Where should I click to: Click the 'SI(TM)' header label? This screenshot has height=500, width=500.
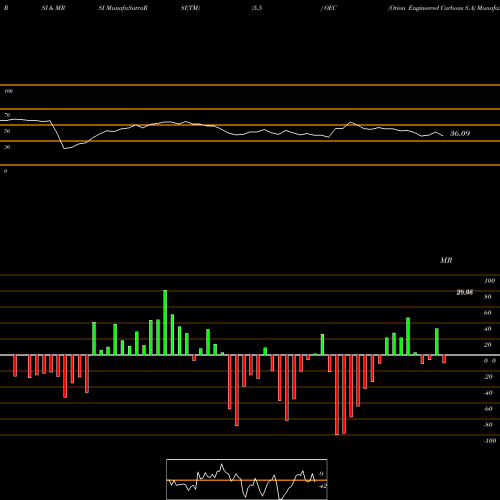(x=190, y=8)
